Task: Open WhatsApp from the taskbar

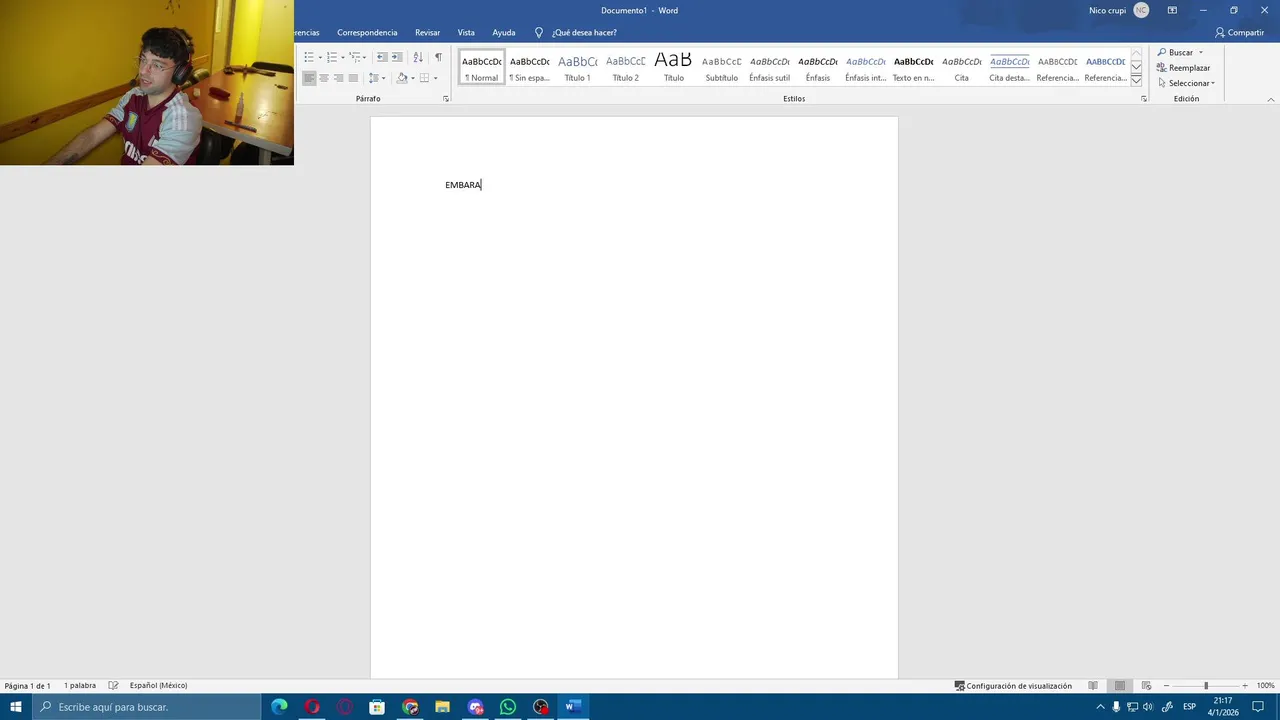Action: tap(508, 707)
